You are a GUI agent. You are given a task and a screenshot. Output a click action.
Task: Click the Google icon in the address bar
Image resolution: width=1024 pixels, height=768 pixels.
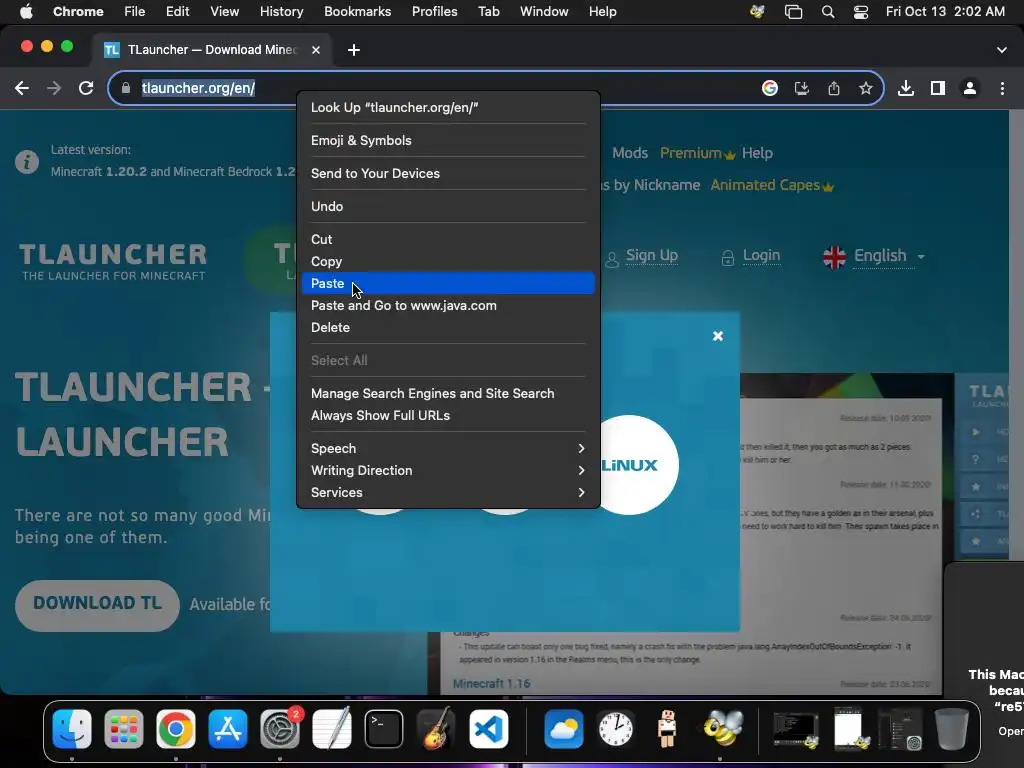(769, 88)
